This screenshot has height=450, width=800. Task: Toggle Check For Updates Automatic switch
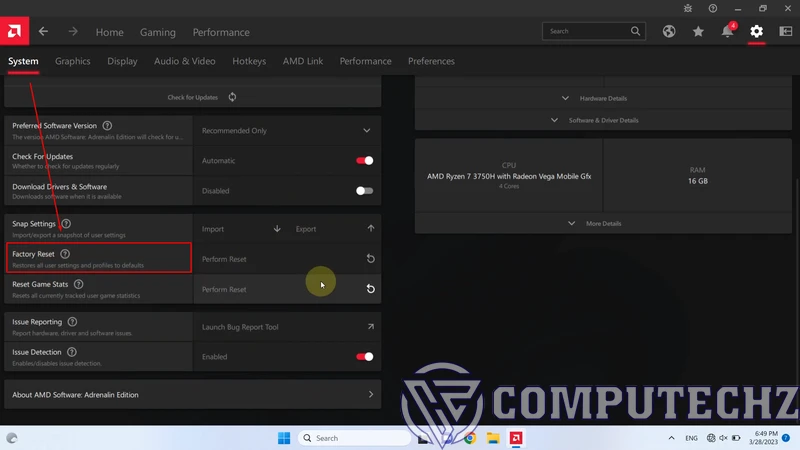[x=364, y=161]
